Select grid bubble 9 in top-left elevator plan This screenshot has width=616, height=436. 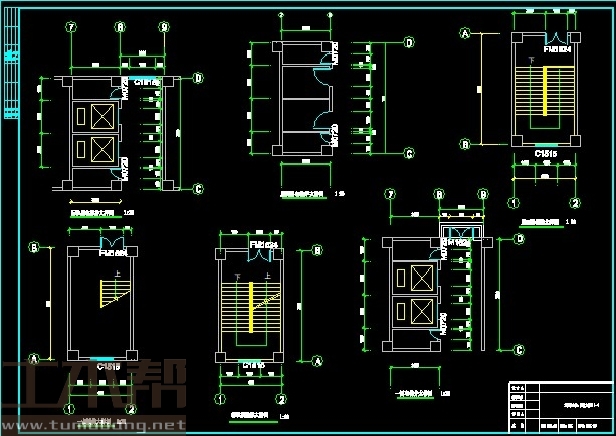165,28
